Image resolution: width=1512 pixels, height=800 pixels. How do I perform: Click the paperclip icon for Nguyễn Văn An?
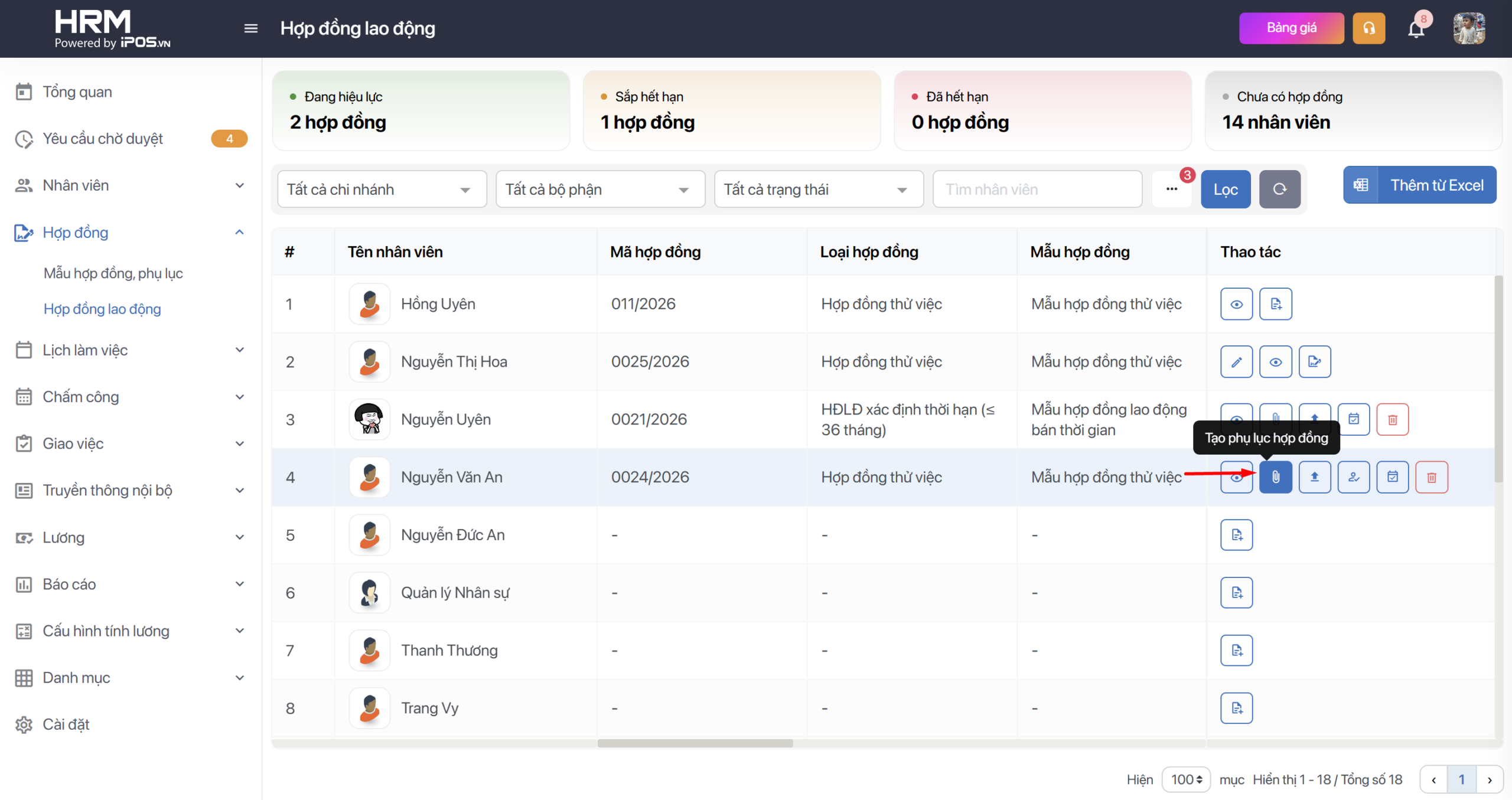pos(1275,477)
